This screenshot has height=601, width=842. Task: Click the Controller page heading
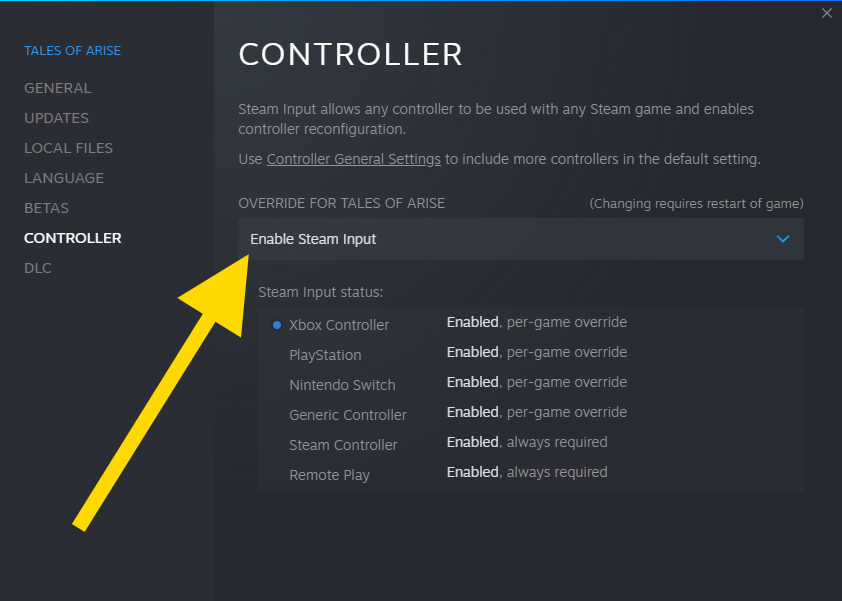[350, 54]
